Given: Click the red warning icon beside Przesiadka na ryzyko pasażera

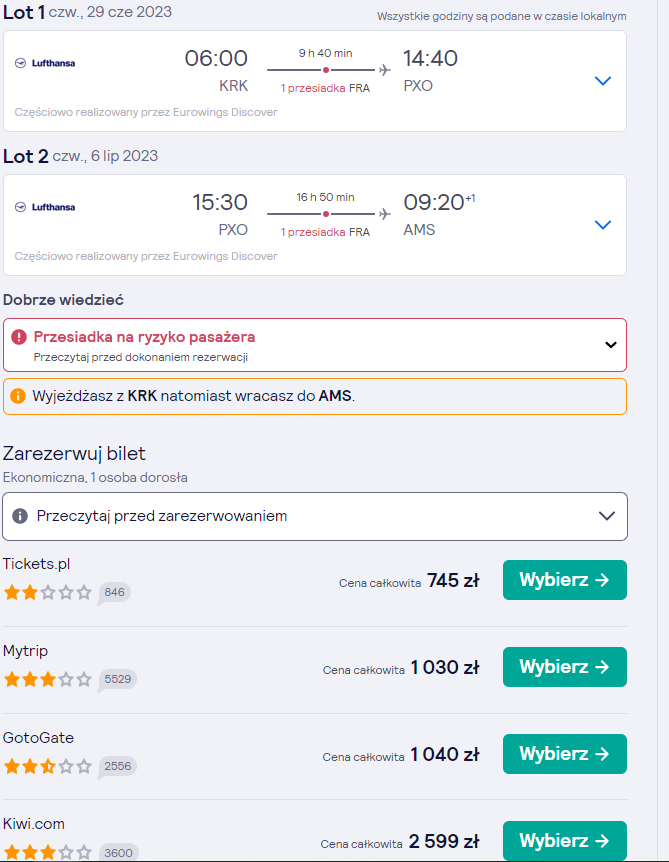Looking at the screenshot, I should point(19,337).
